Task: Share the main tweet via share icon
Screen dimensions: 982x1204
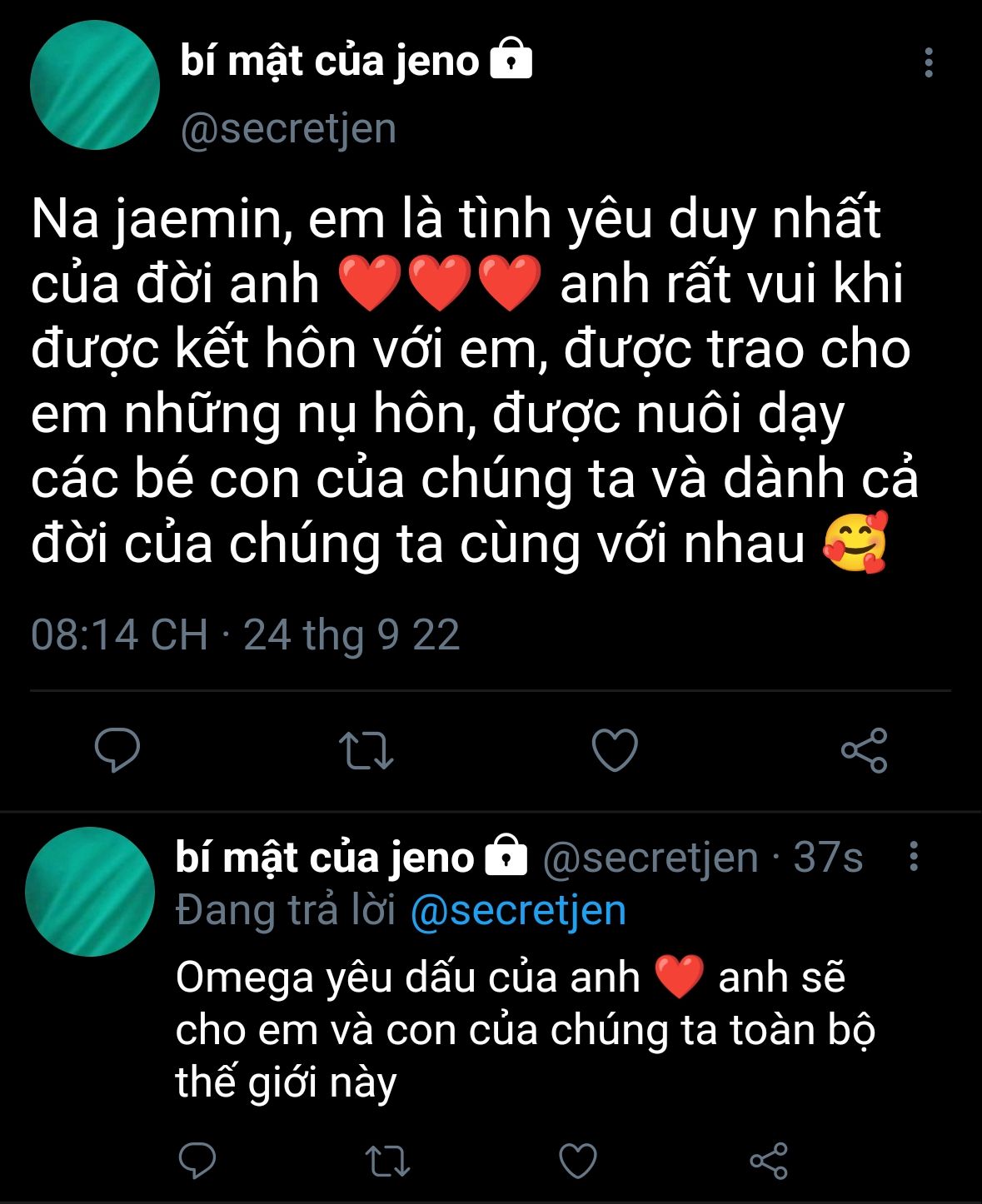Action: 865,750
